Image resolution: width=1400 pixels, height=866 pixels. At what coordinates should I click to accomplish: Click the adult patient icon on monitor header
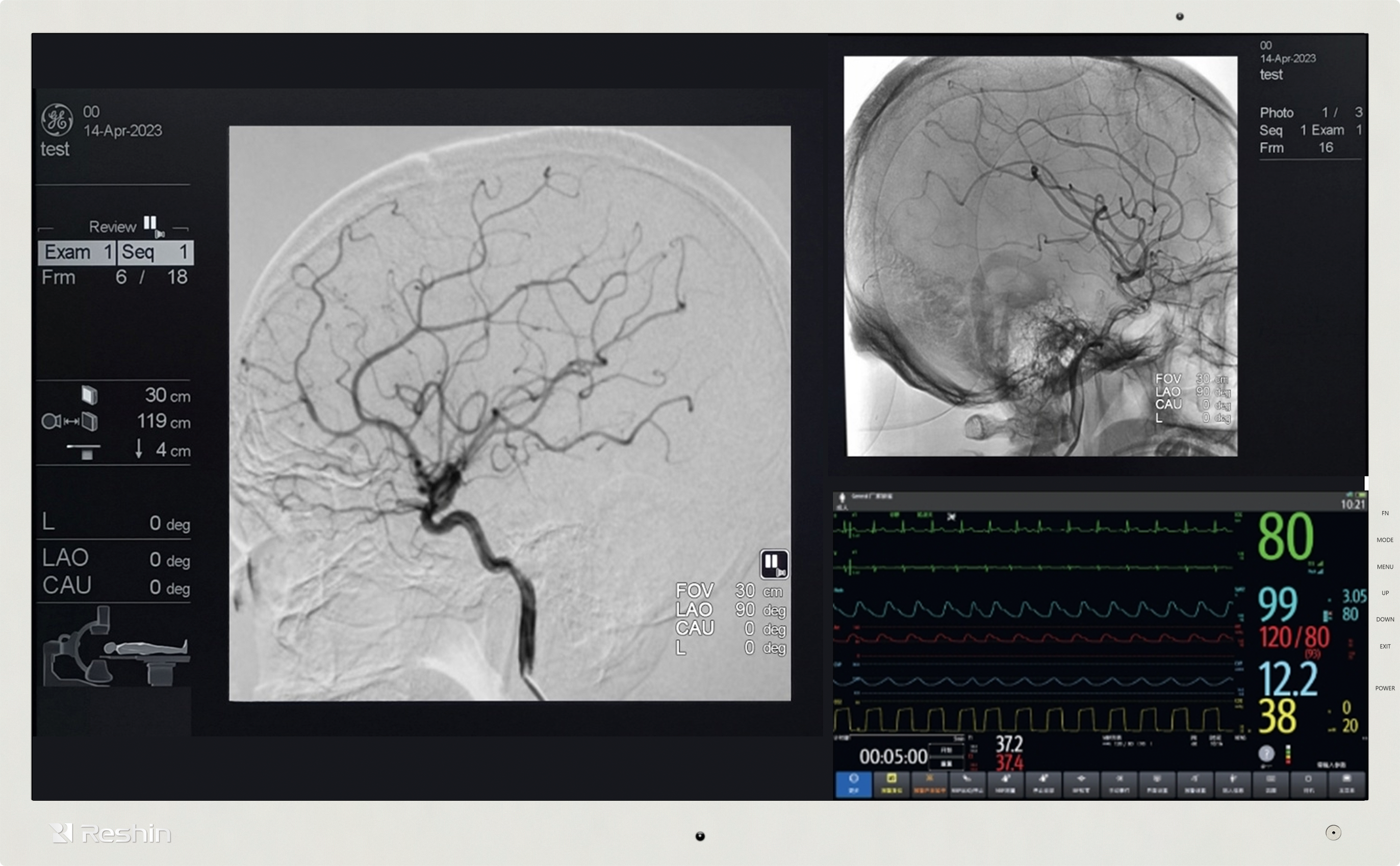click(x=842, y=497)
